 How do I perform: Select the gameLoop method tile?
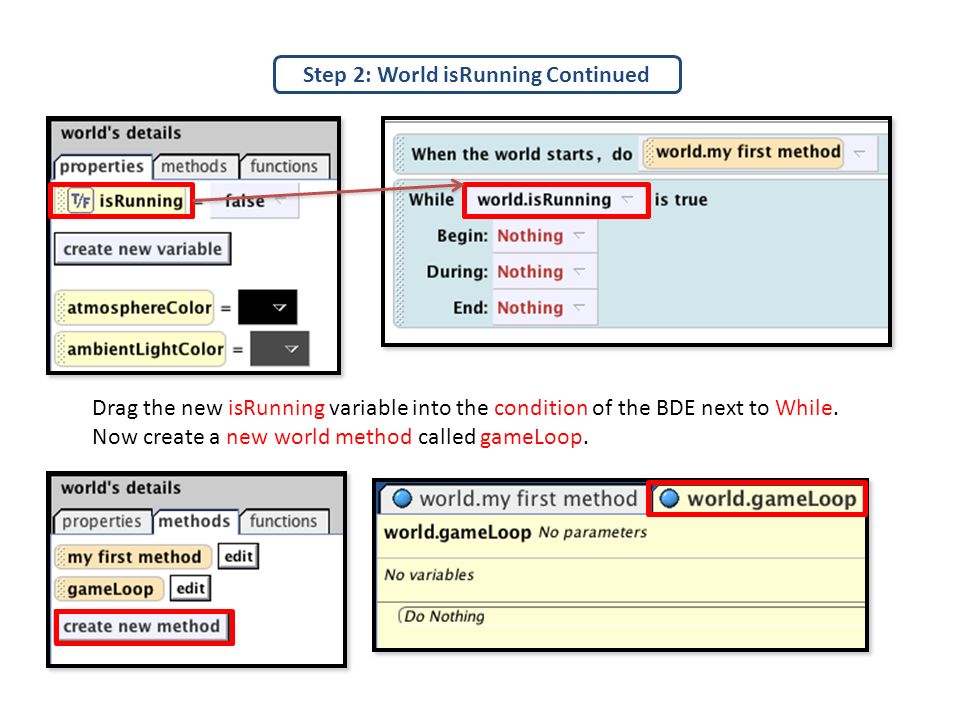[x=110, y=589]
